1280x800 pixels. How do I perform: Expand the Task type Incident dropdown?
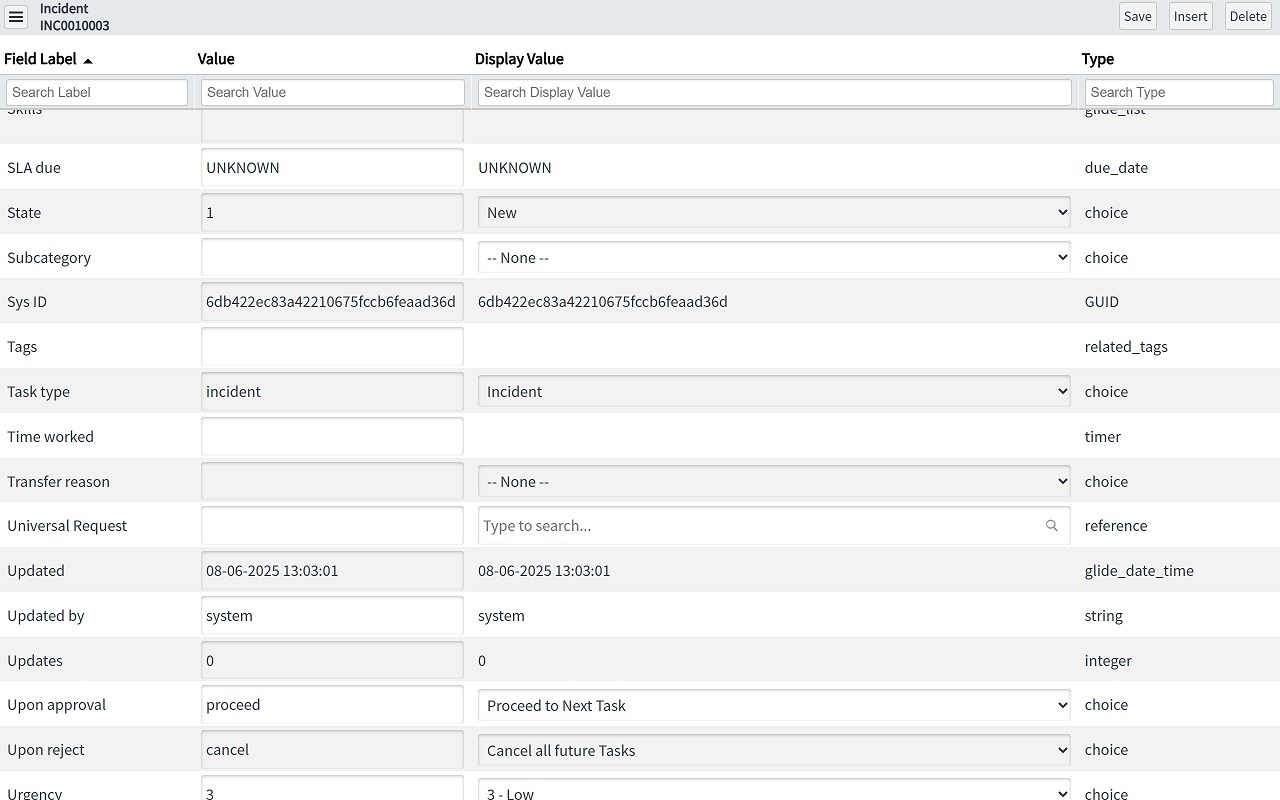tap(773, 392)
